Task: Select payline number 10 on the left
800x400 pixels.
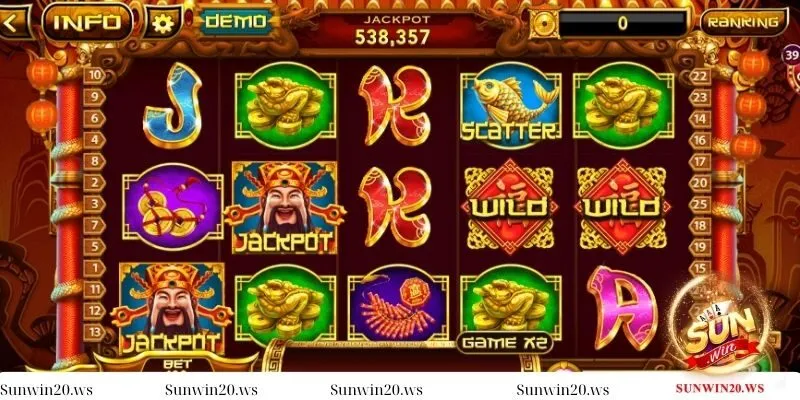Action: click(x=94, y=76)
